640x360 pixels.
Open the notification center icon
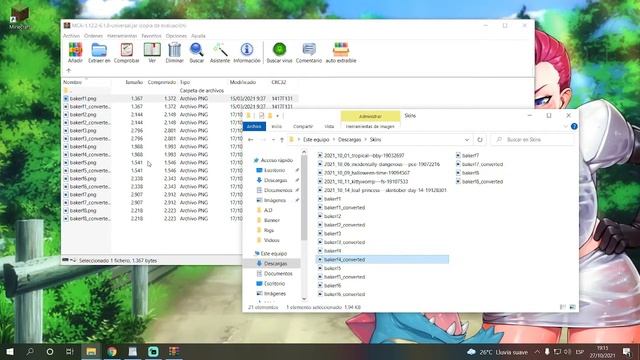(627, 351)
